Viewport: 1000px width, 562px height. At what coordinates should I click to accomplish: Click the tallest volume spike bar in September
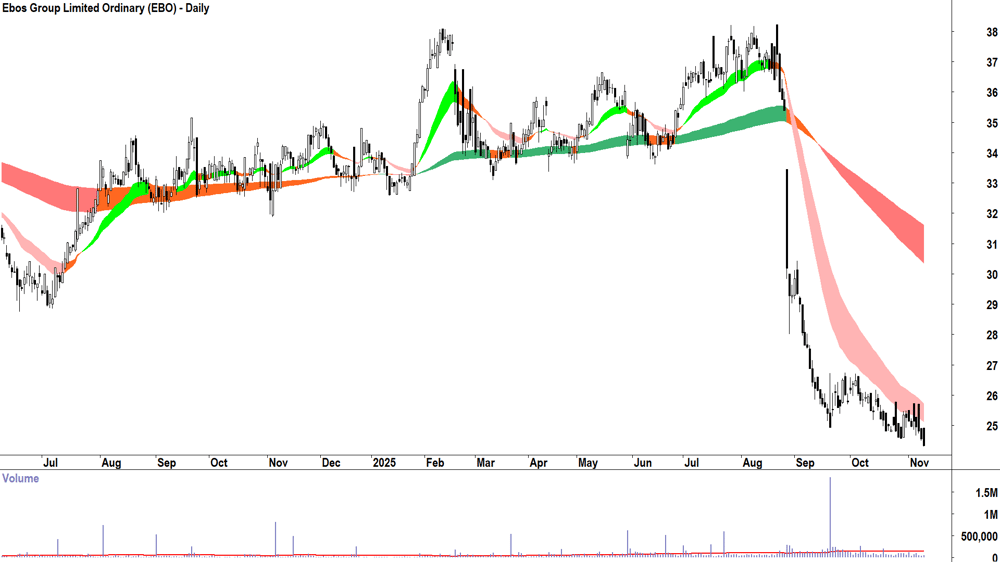coord(830,516)
